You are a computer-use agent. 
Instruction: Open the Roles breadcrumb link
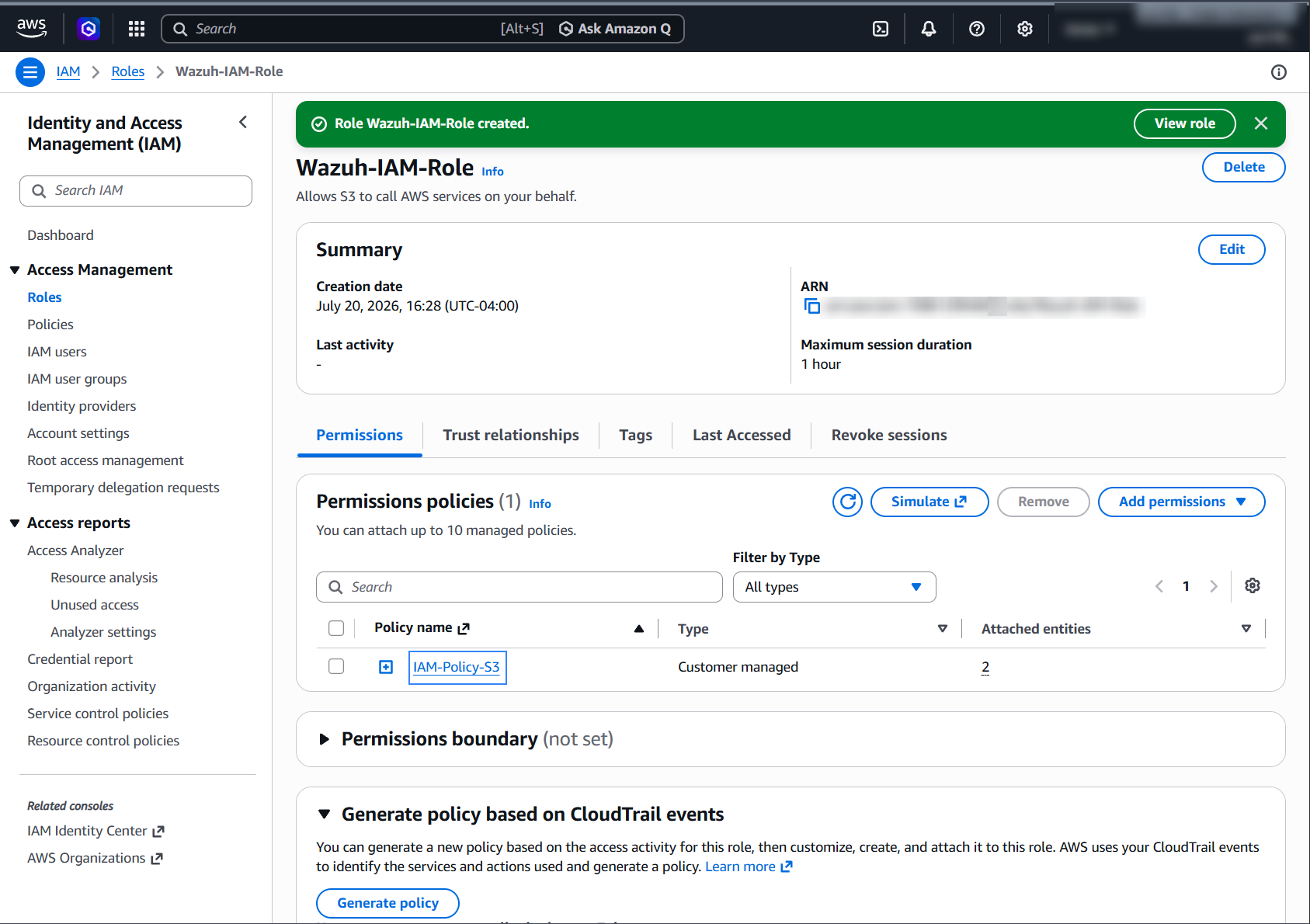tap(128, 71)
